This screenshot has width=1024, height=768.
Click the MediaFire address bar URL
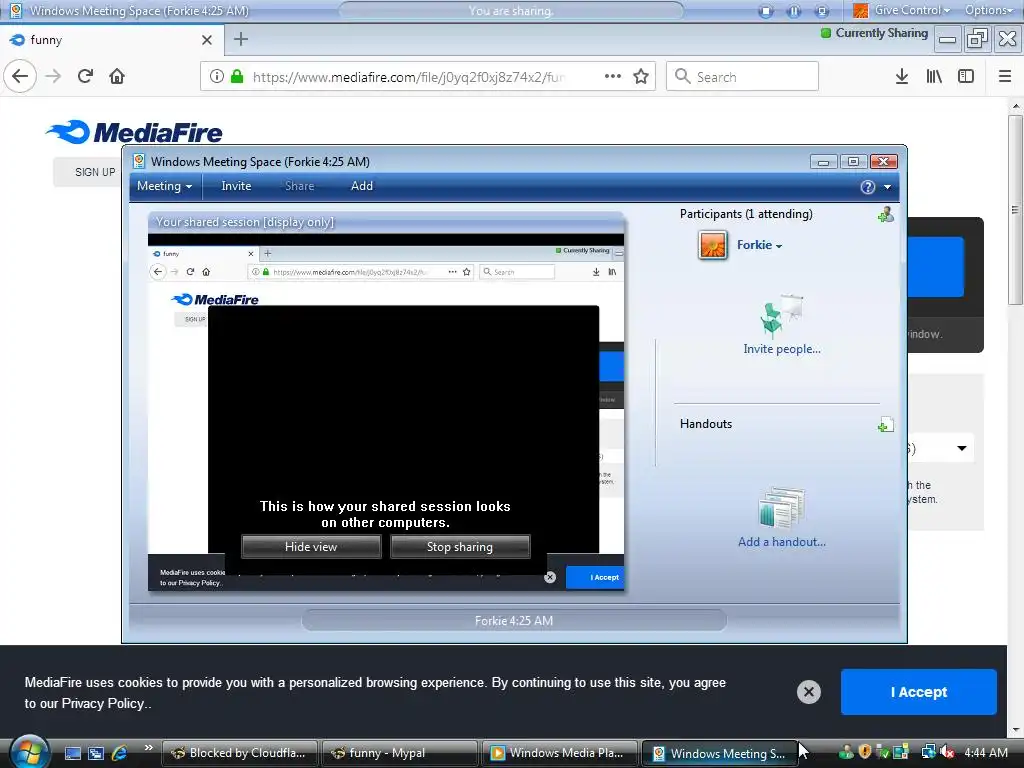(x=408, y=77)
